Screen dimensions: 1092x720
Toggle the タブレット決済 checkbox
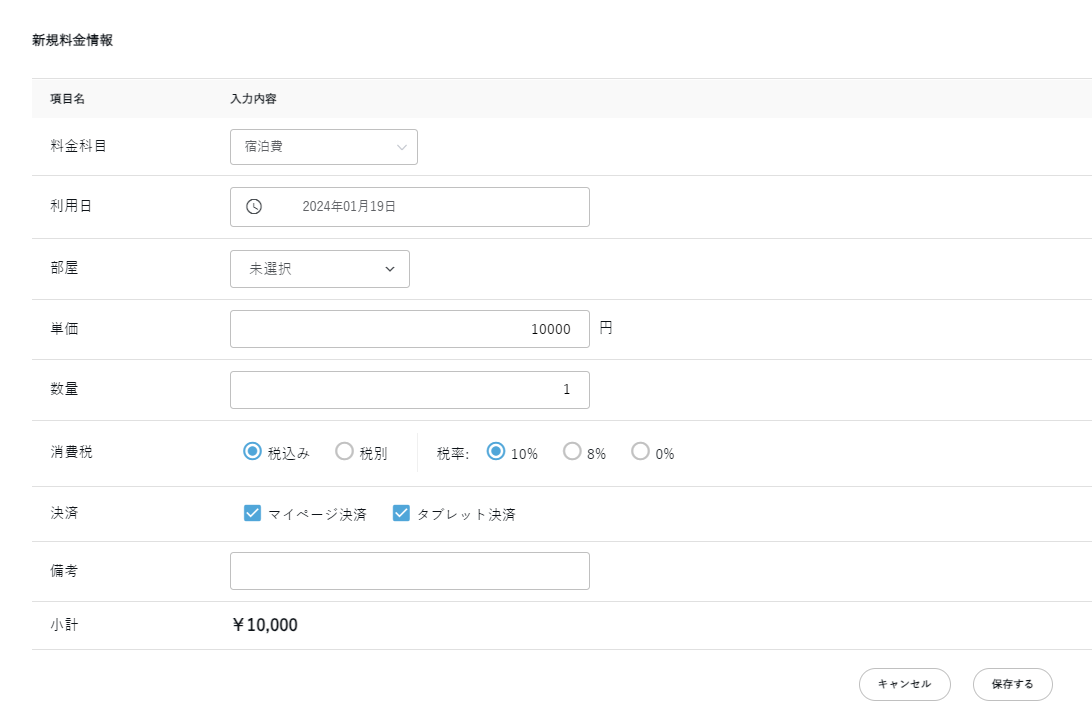[401, 514]
